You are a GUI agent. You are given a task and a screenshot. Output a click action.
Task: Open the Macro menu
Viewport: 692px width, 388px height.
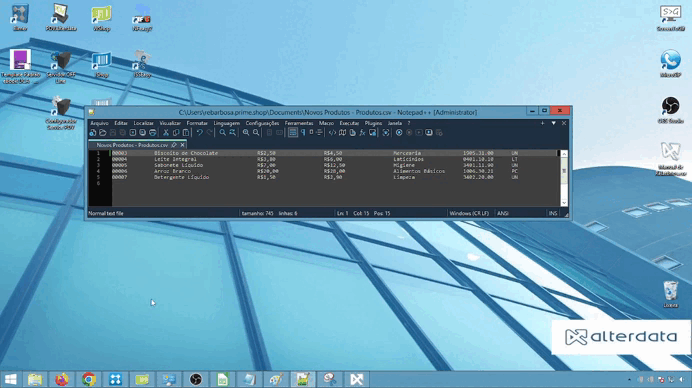(326, 123)
